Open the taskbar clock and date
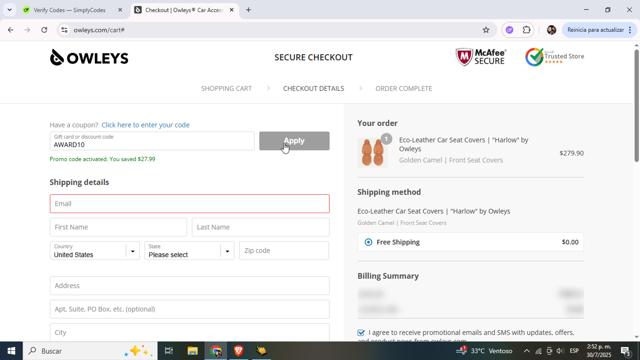The image size is (640, 360). coord(599,351)
